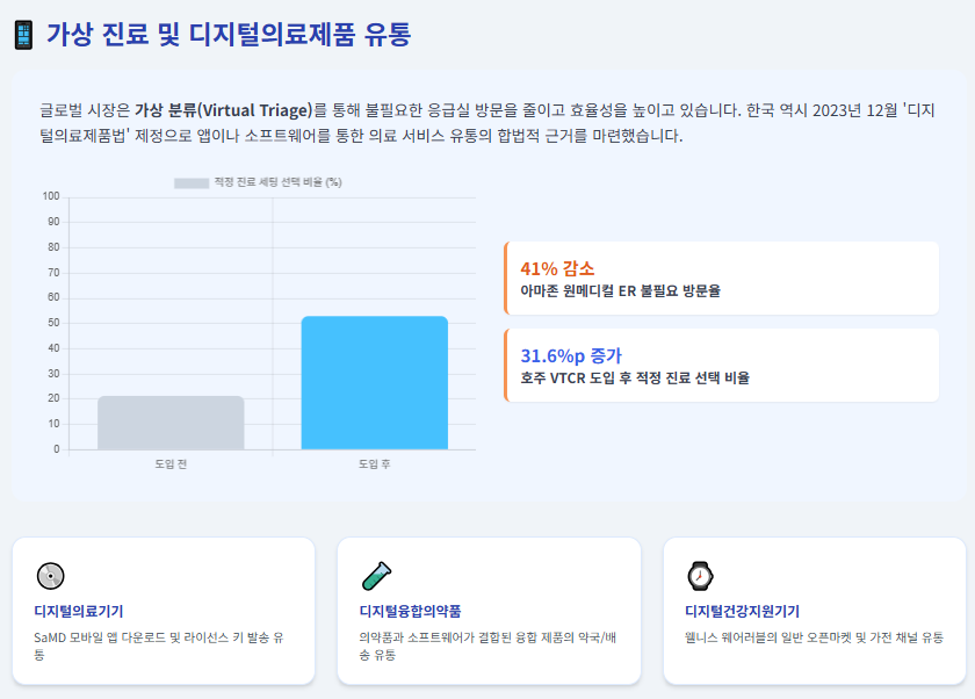Click the 디지털융합의약품 card title
The image size is (975, 699).
[x=410, y=611]
